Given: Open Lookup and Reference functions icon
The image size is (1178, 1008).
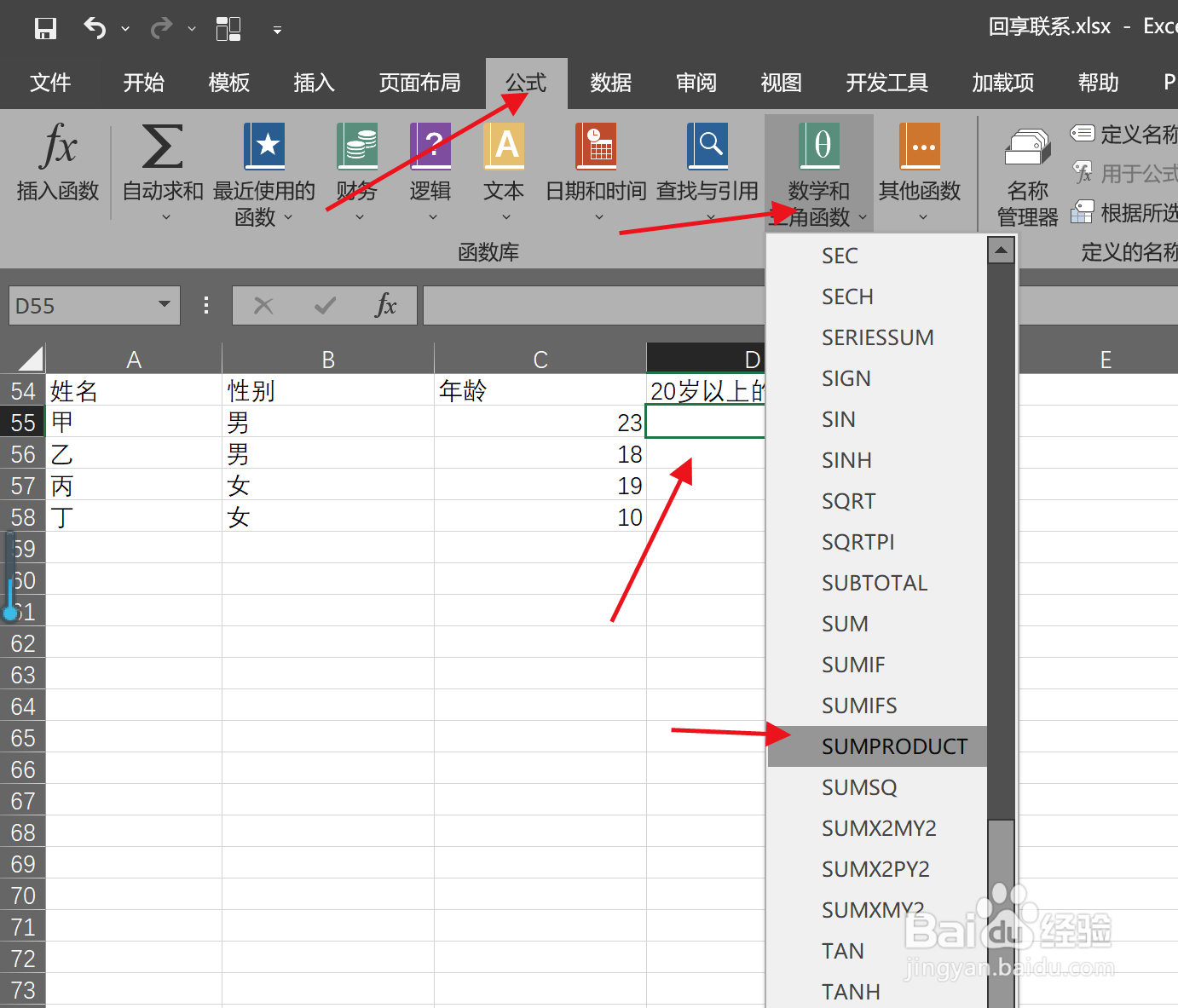Looking at the screenshot, I should point(707,146).
